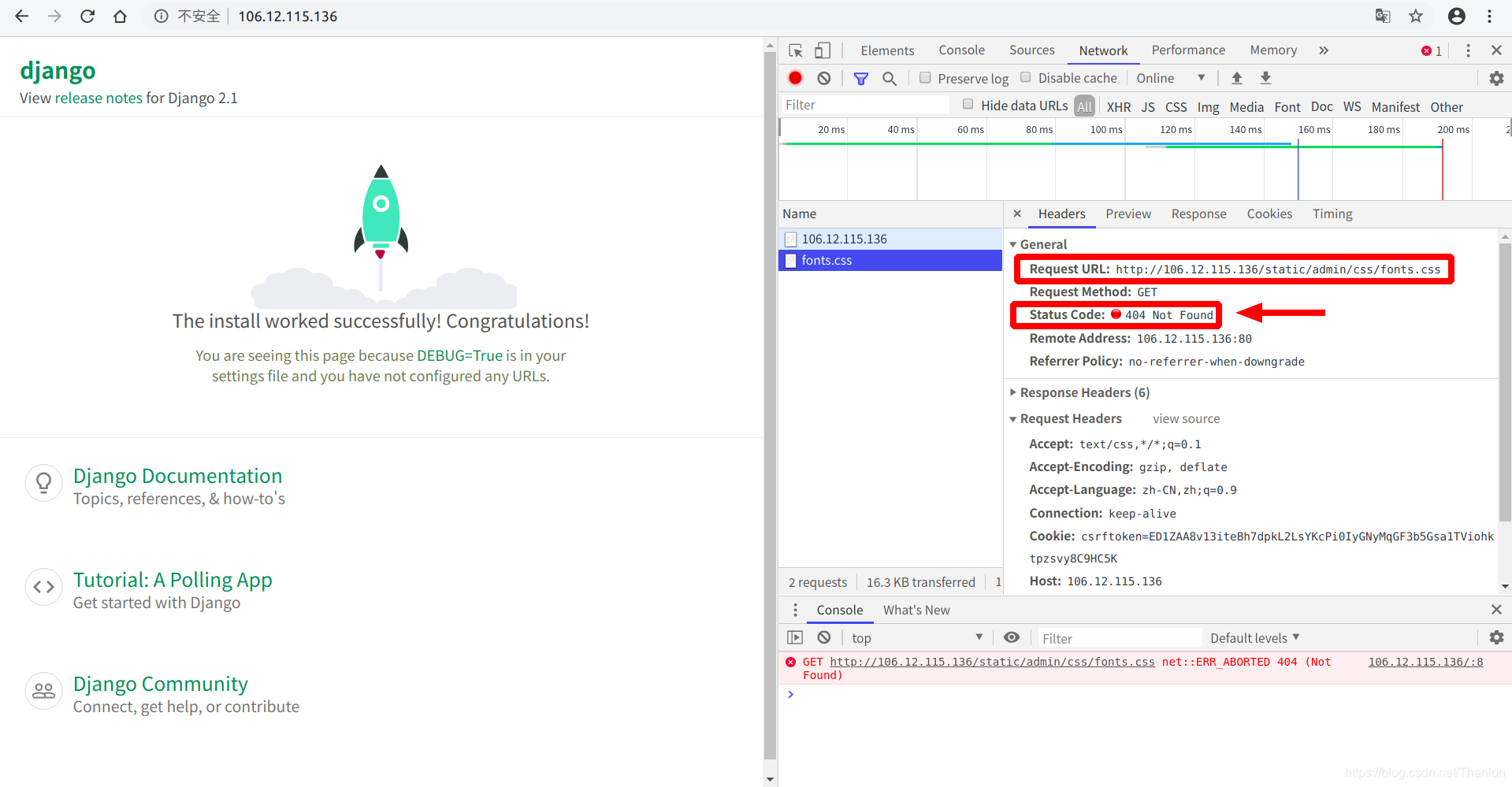
Task: Open Django Documentation link
Action: tap(177, 476)
